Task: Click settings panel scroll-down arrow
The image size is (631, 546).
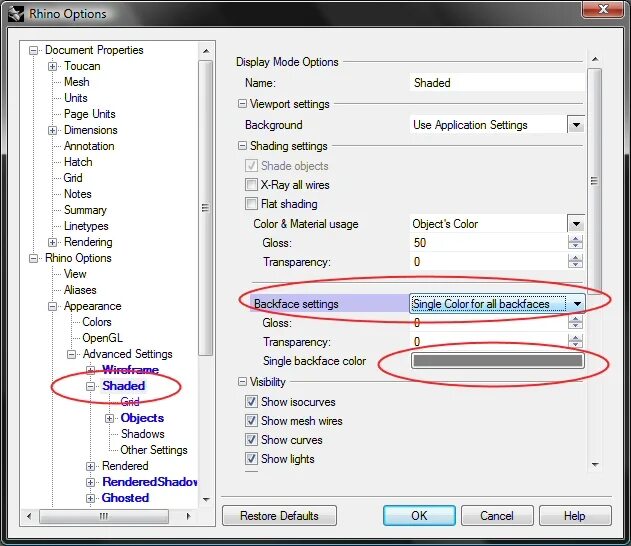Action: [595, 465]
